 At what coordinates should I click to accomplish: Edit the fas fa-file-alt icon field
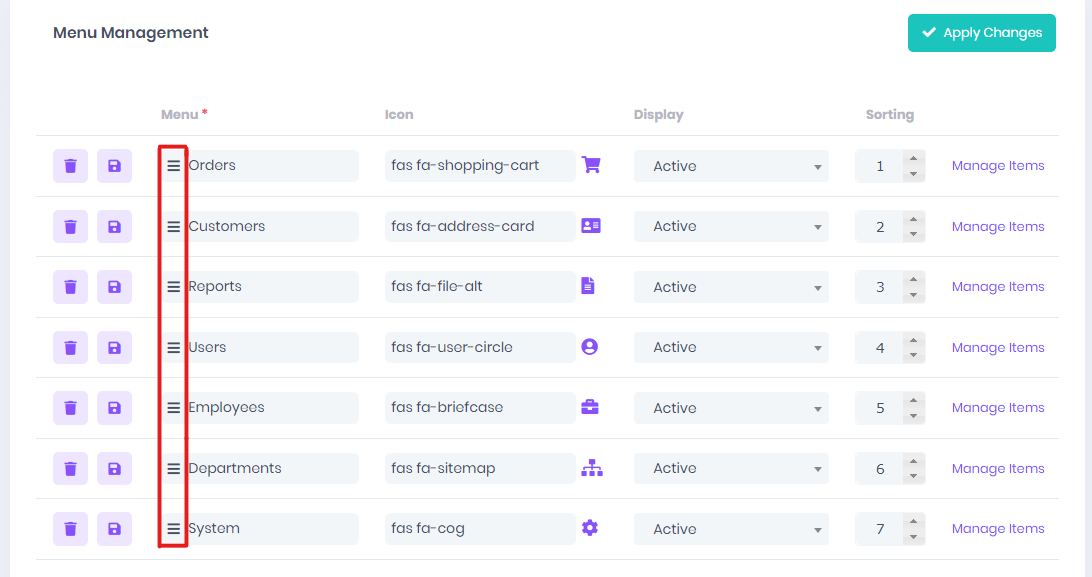(480, 287)
